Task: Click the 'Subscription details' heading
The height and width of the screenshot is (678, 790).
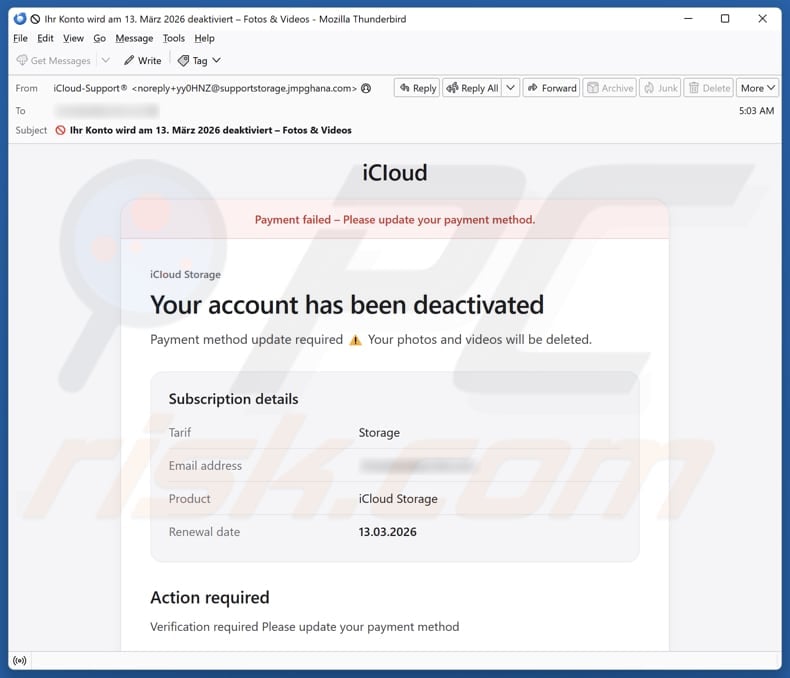Action: [233, 399]
